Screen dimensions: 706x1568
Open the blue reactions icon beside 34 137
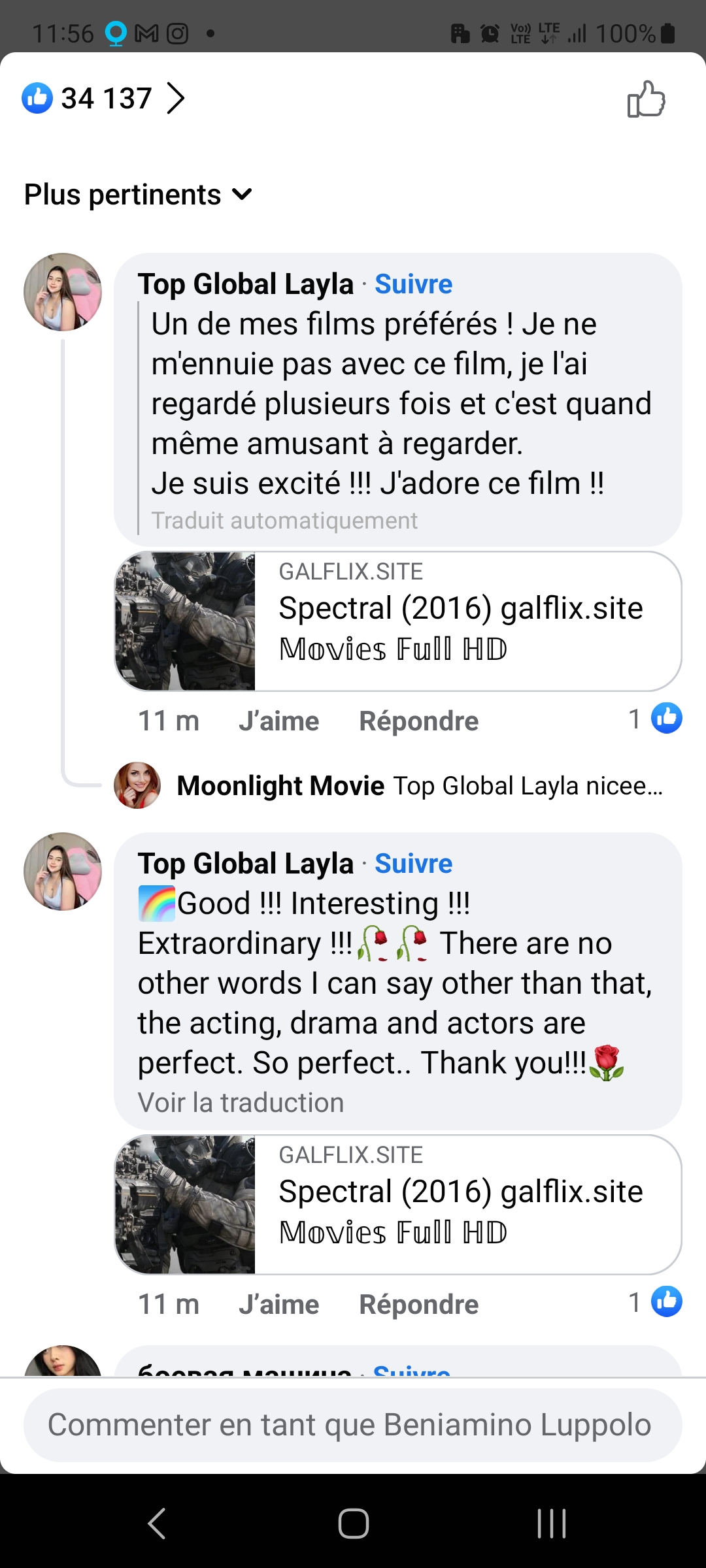[x=37, y=98]
